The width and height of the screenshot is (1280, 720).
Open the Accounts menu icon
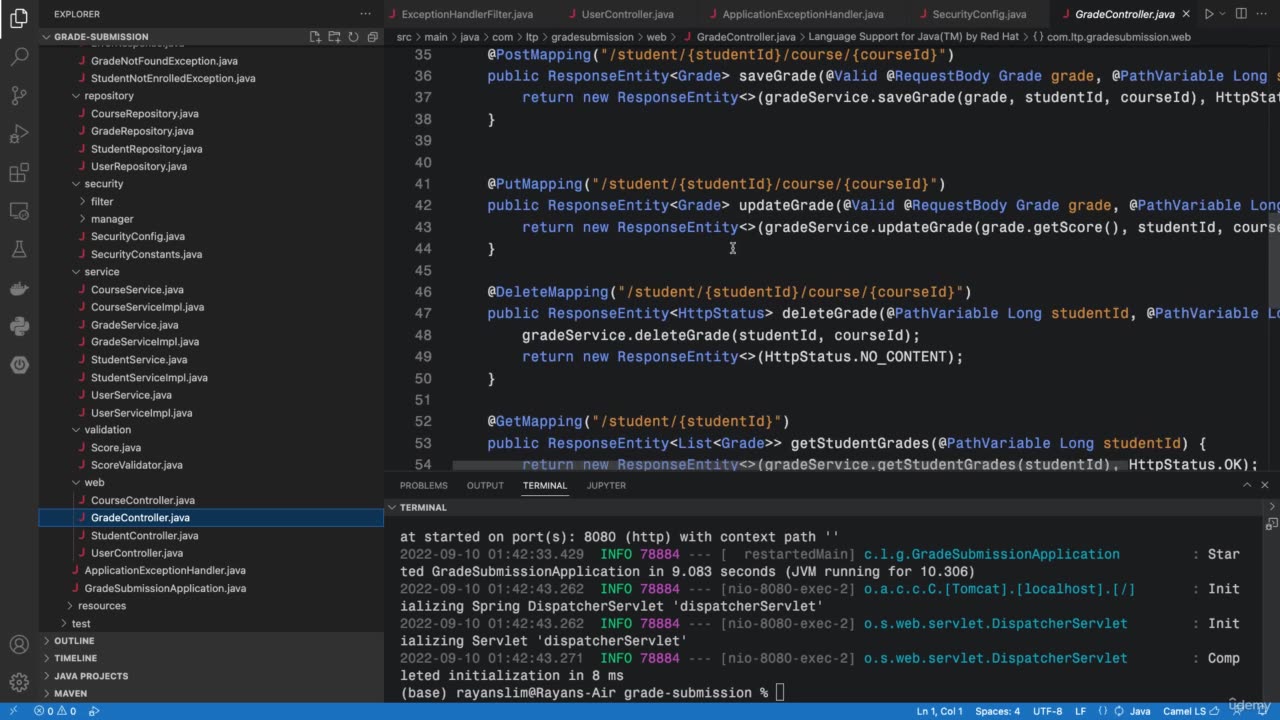click(x=19, y=645)
